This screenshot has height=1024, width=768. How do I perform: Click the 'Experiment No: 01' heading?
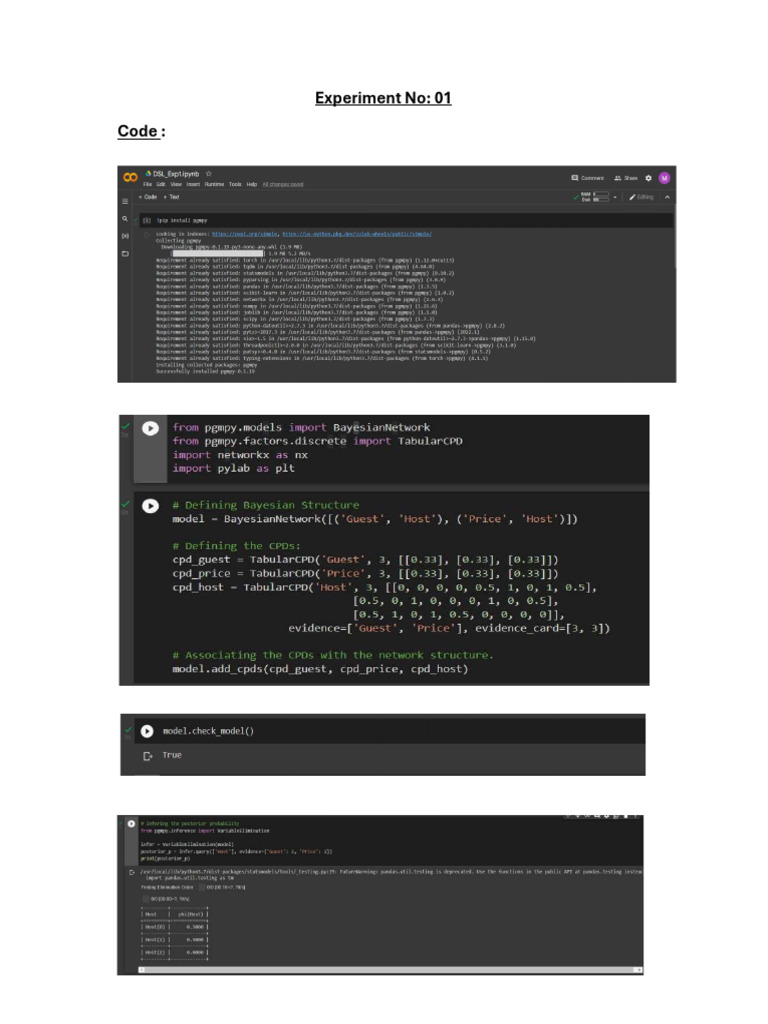pos(383,98)
